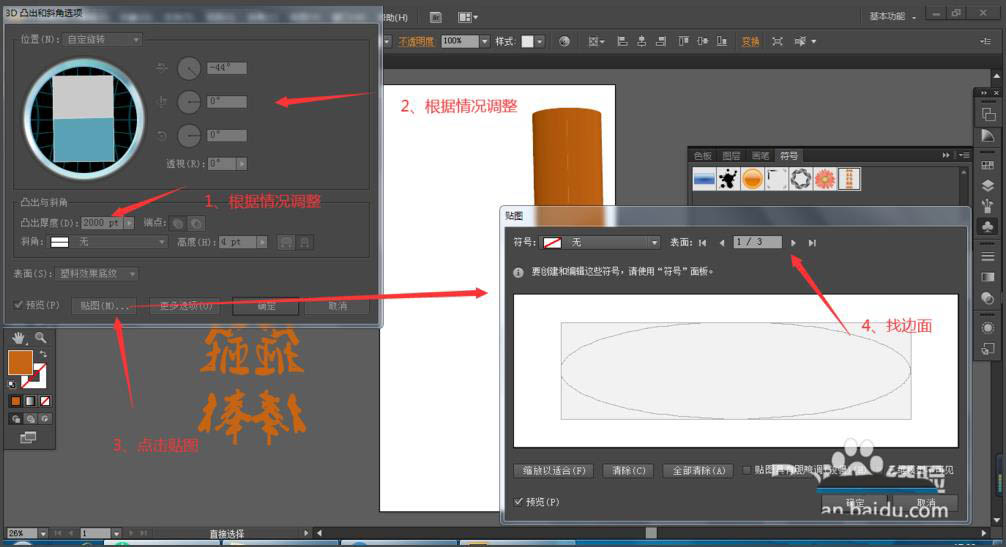Click the orange Fill color swatch
The height and width of the screenshot is (547, 1006).
coord(20,362)
